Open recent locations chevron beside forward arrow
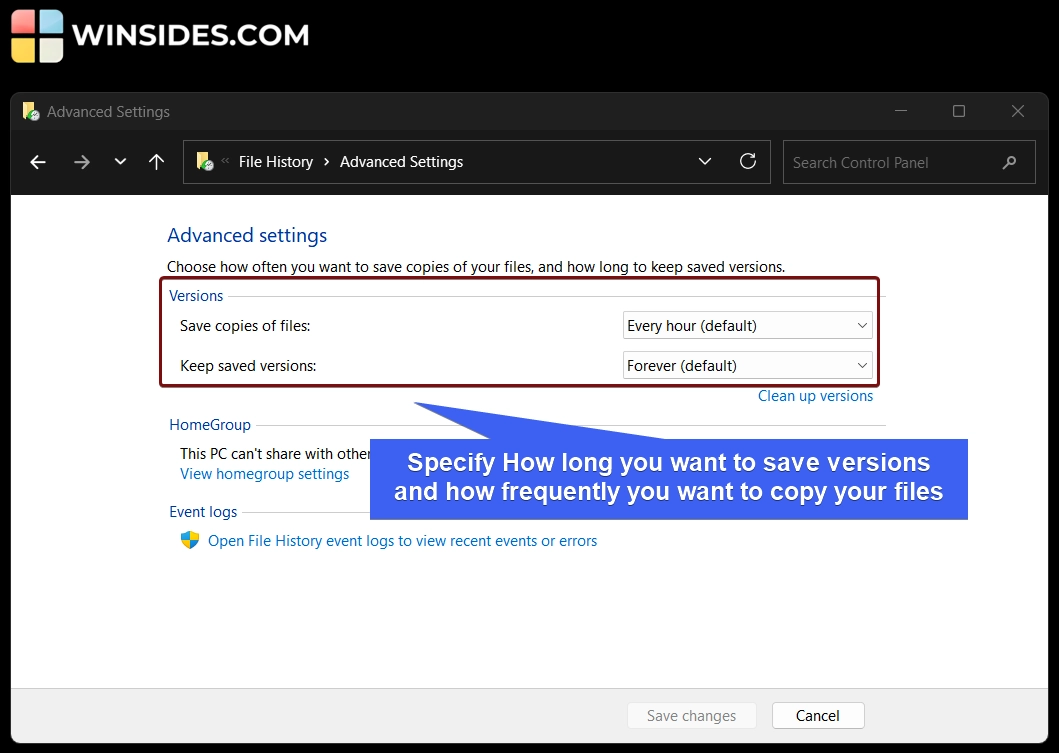1059x753 pixels. [x=120, y=161]
